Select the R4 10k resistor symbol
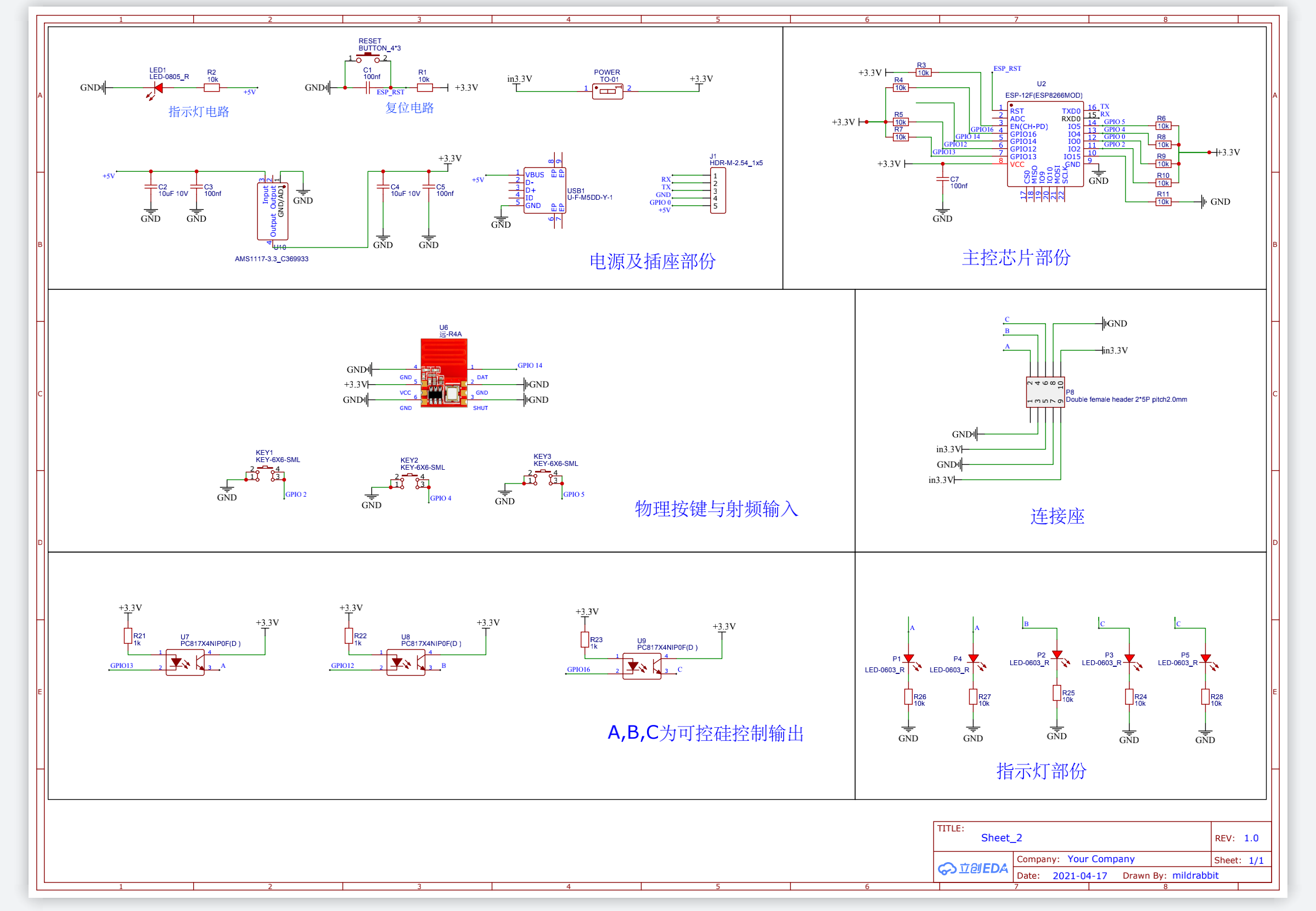 click(901, 87)
